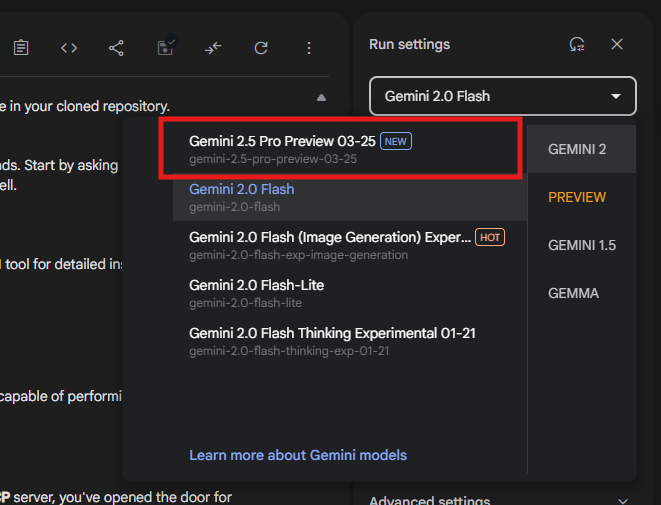
Task: Share the prompt via share icon
Action: point(116,48)
